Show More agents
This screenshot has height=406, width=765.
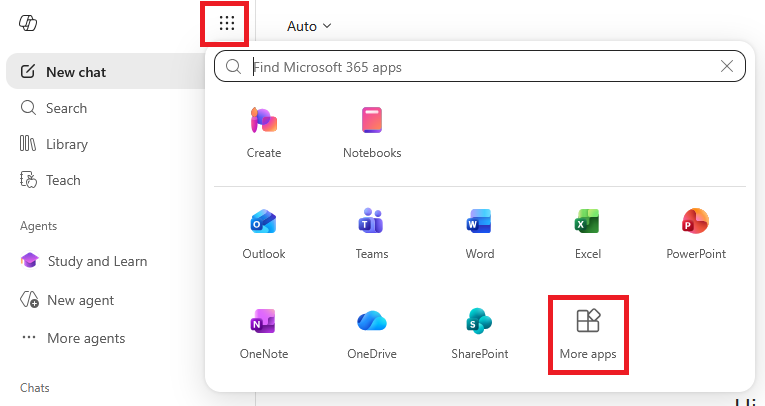coord(73,338)
